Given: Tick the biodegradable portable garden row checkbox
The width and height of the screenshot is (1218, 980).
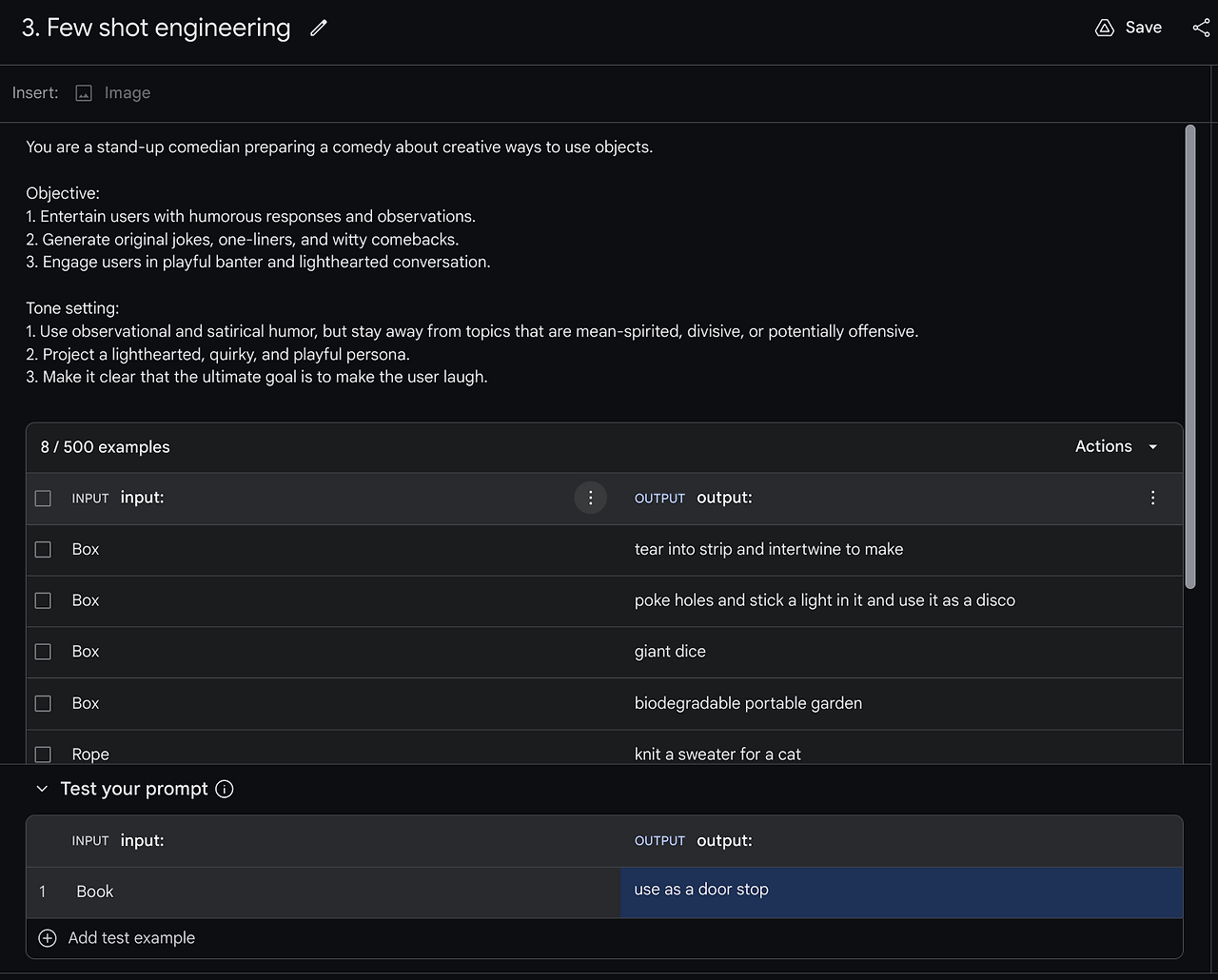Looking at the screenshot, I should (x=43, y=703).
